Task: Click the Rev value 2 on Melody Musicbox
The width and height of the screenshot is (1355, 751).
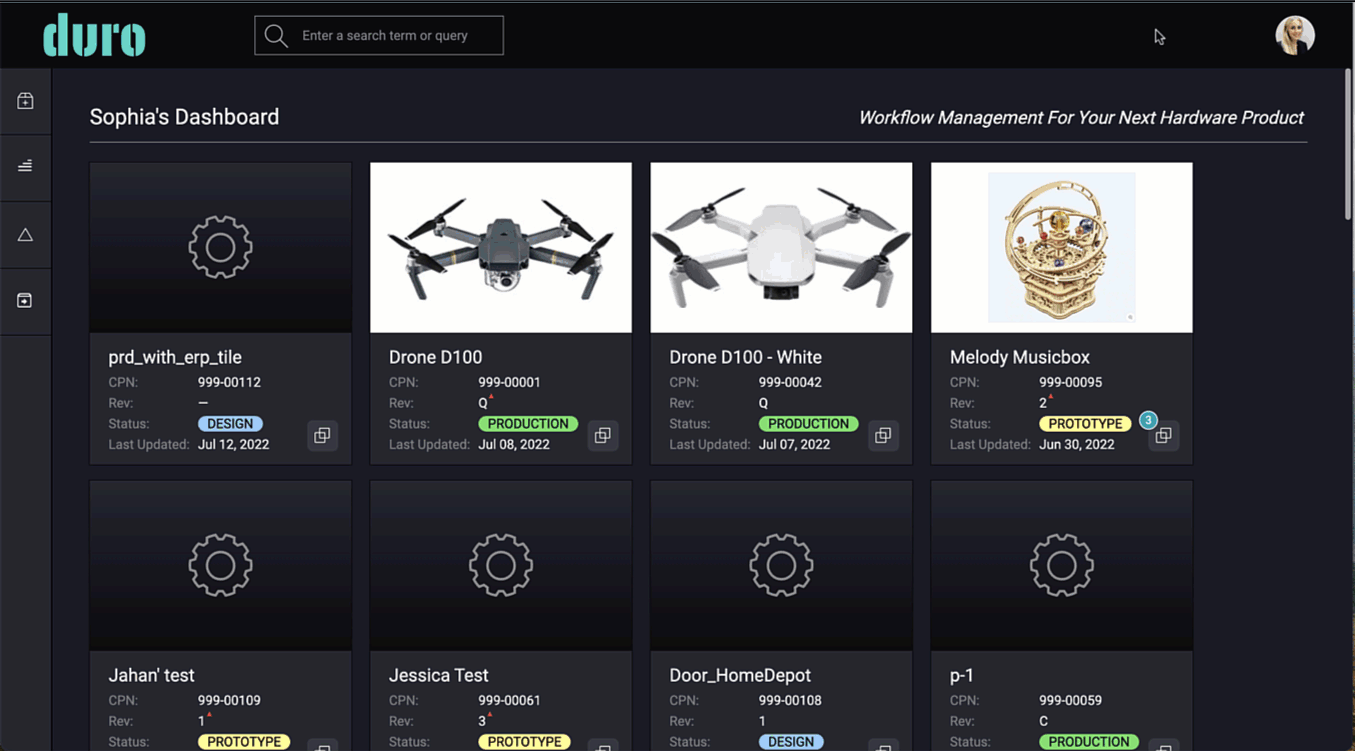Action: coord(1043,403)
